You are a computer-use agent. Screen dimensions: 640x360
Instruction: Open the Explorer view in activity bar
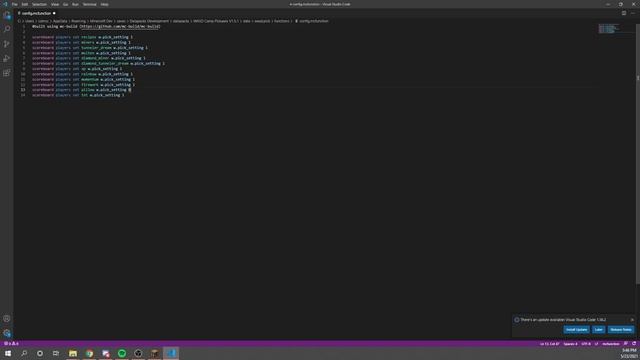(x=7, y=15)
